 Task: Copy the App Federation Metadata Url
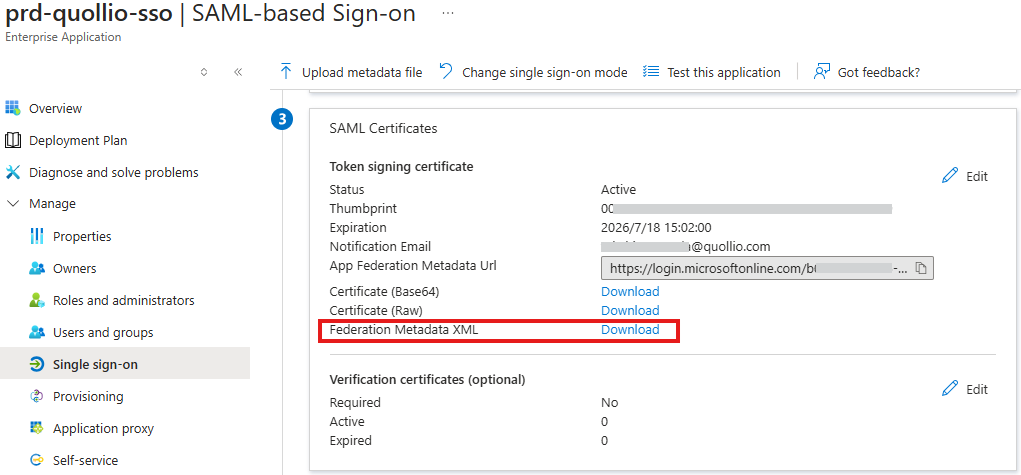click(921, 268)
